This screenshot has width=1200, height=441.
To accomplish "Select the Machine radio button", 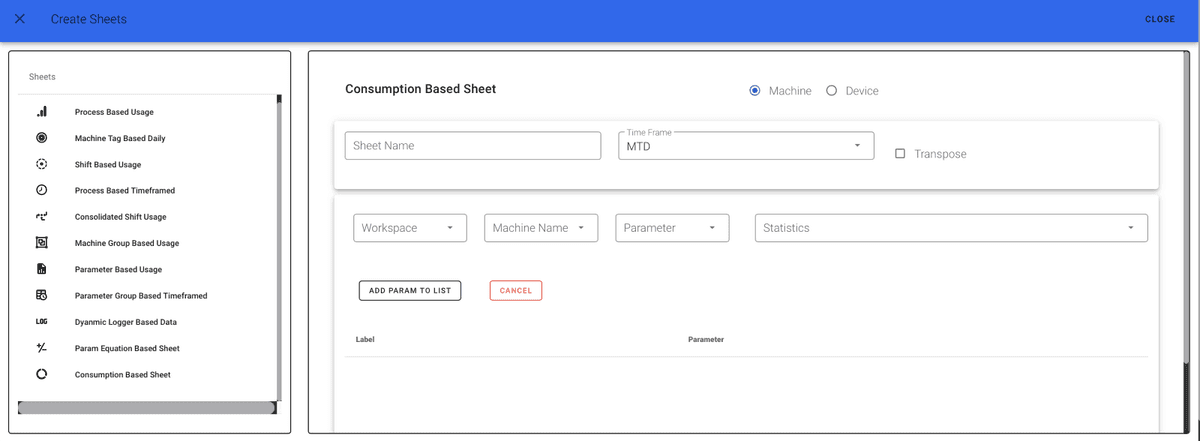I will 755,91.
